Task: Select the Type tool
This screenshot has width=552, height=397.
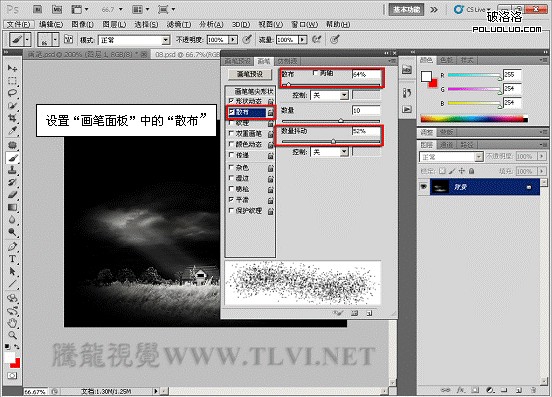Action: [x=12, y=259]
